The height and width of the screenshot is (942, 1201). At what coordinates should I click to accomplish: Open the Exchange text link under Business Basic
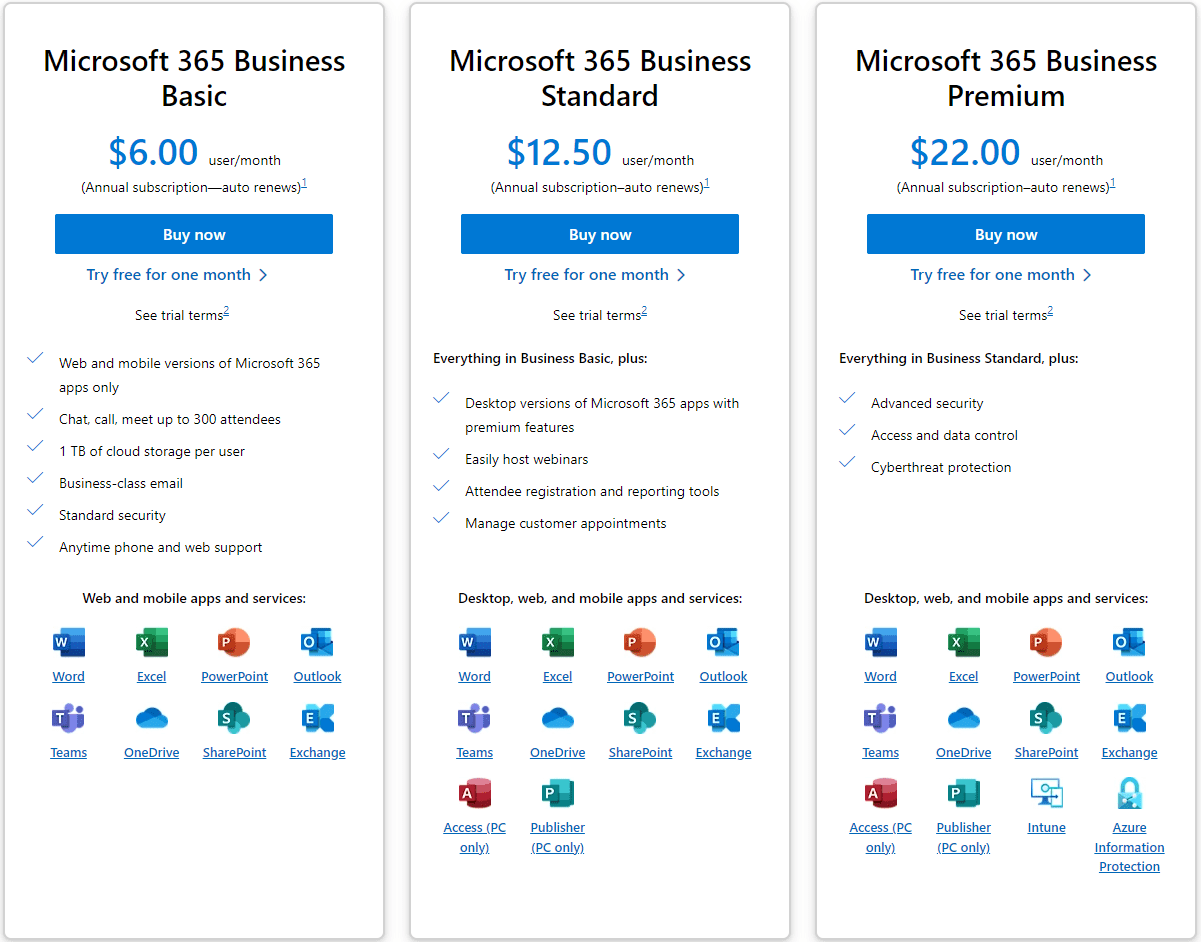coord(317,753)
